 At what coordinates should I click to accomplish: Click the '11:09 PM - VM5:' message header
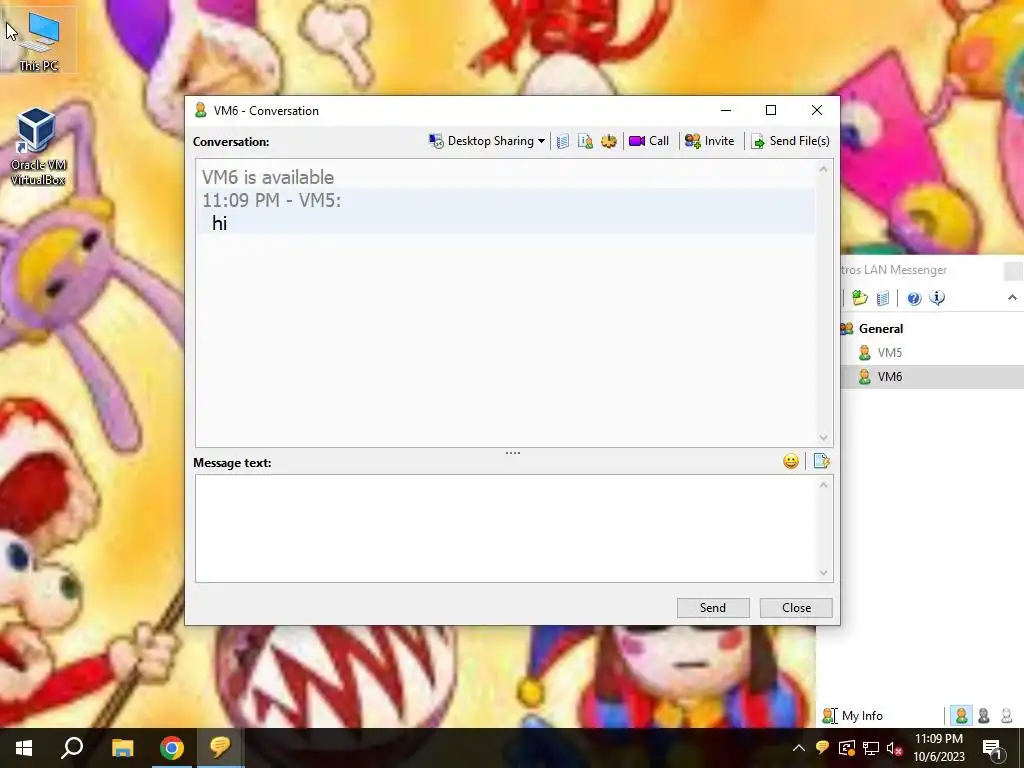(271, 200)
